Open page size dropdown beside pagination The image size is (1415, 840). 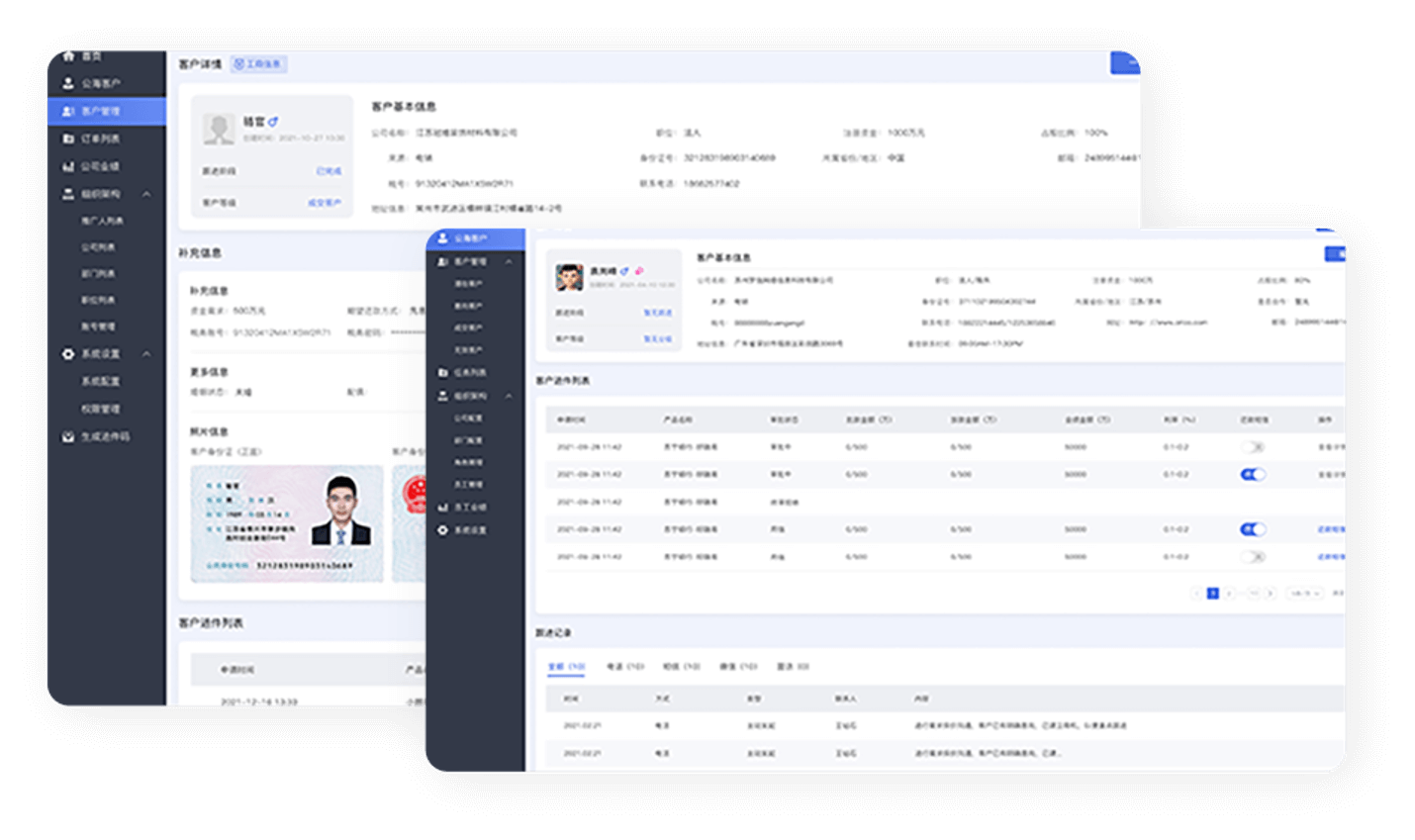click(1305, 593)
